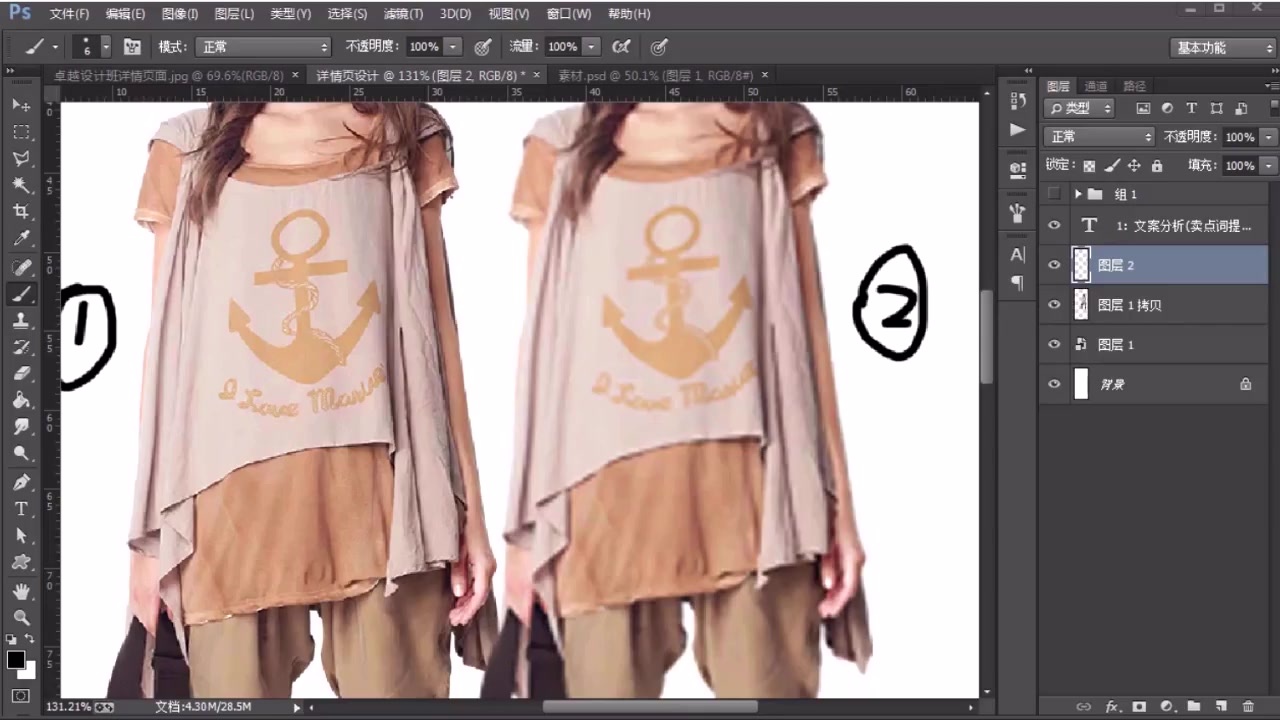Toggle pressure for opacity button

click(483, 46)
